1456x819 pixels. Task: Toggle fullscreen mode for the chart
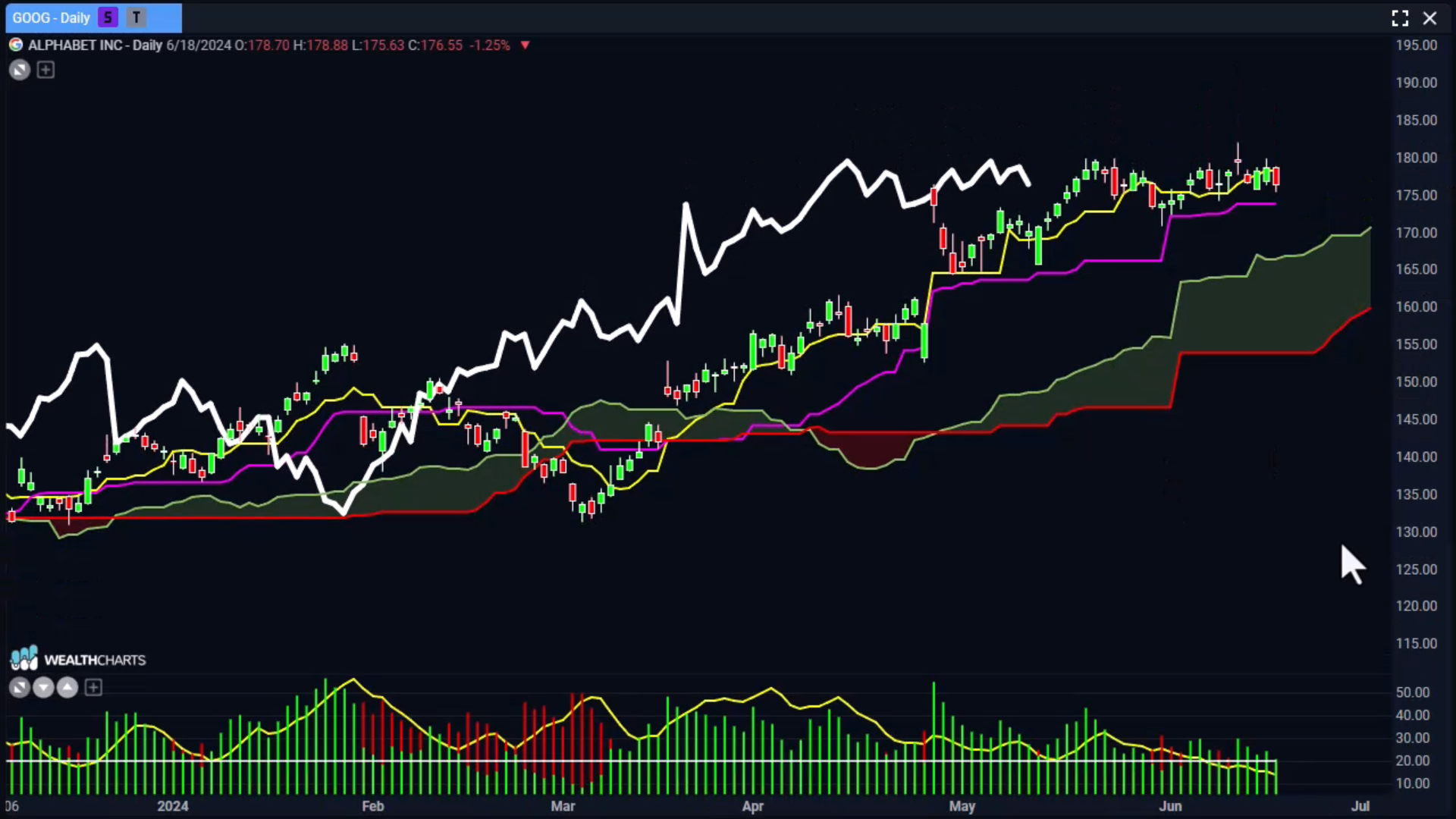(x=1400, y=18)
